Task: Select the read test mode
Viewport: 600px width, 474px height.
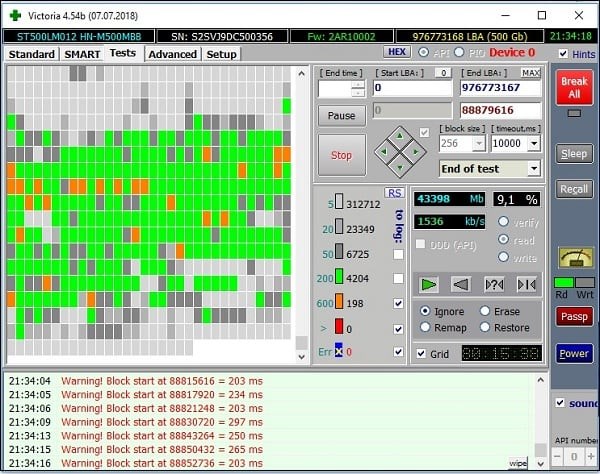Action: [504, 239]
